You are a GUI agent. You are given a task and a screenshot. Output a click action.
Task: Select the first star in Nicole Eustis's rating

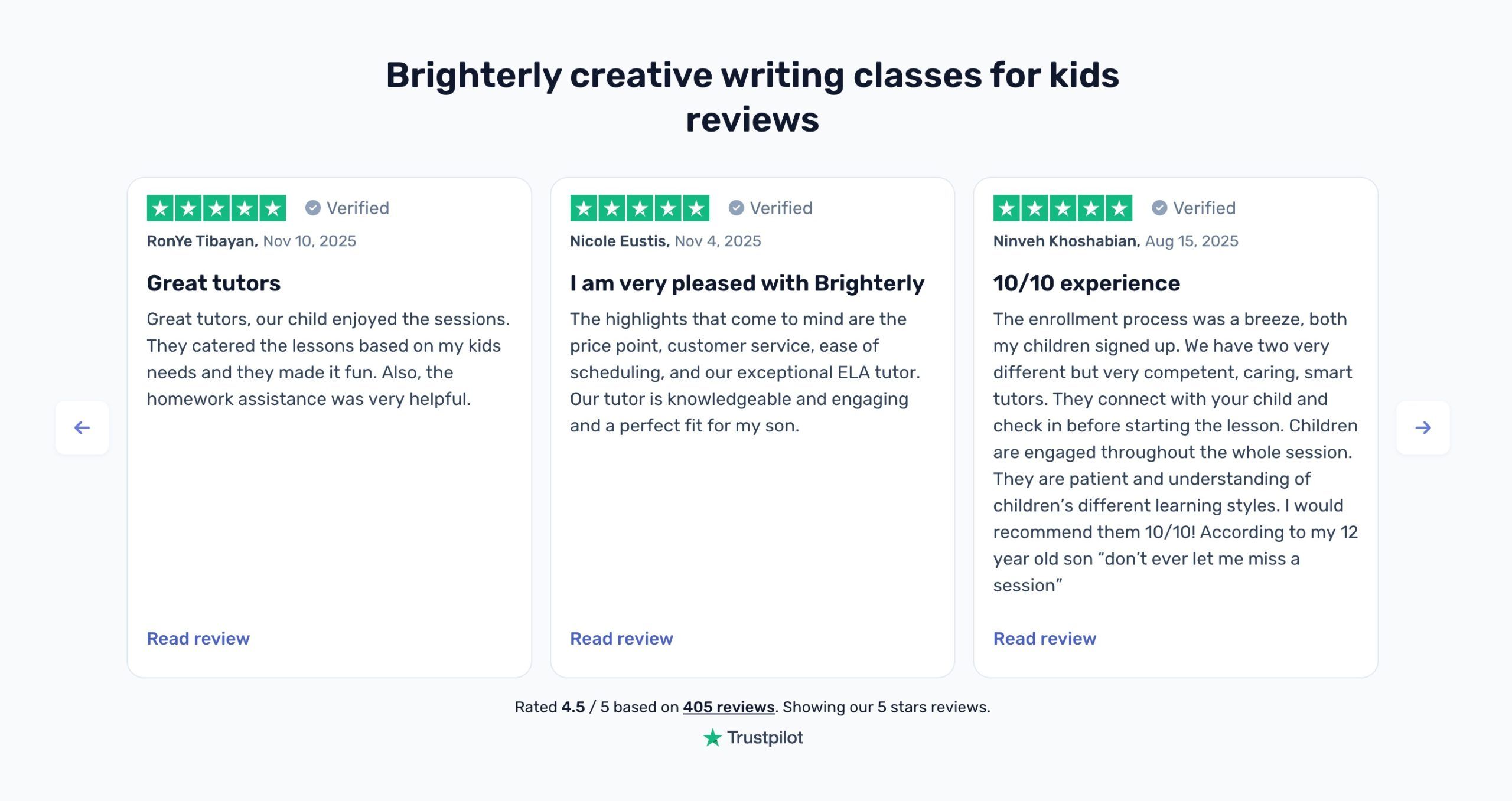(584, 207)
